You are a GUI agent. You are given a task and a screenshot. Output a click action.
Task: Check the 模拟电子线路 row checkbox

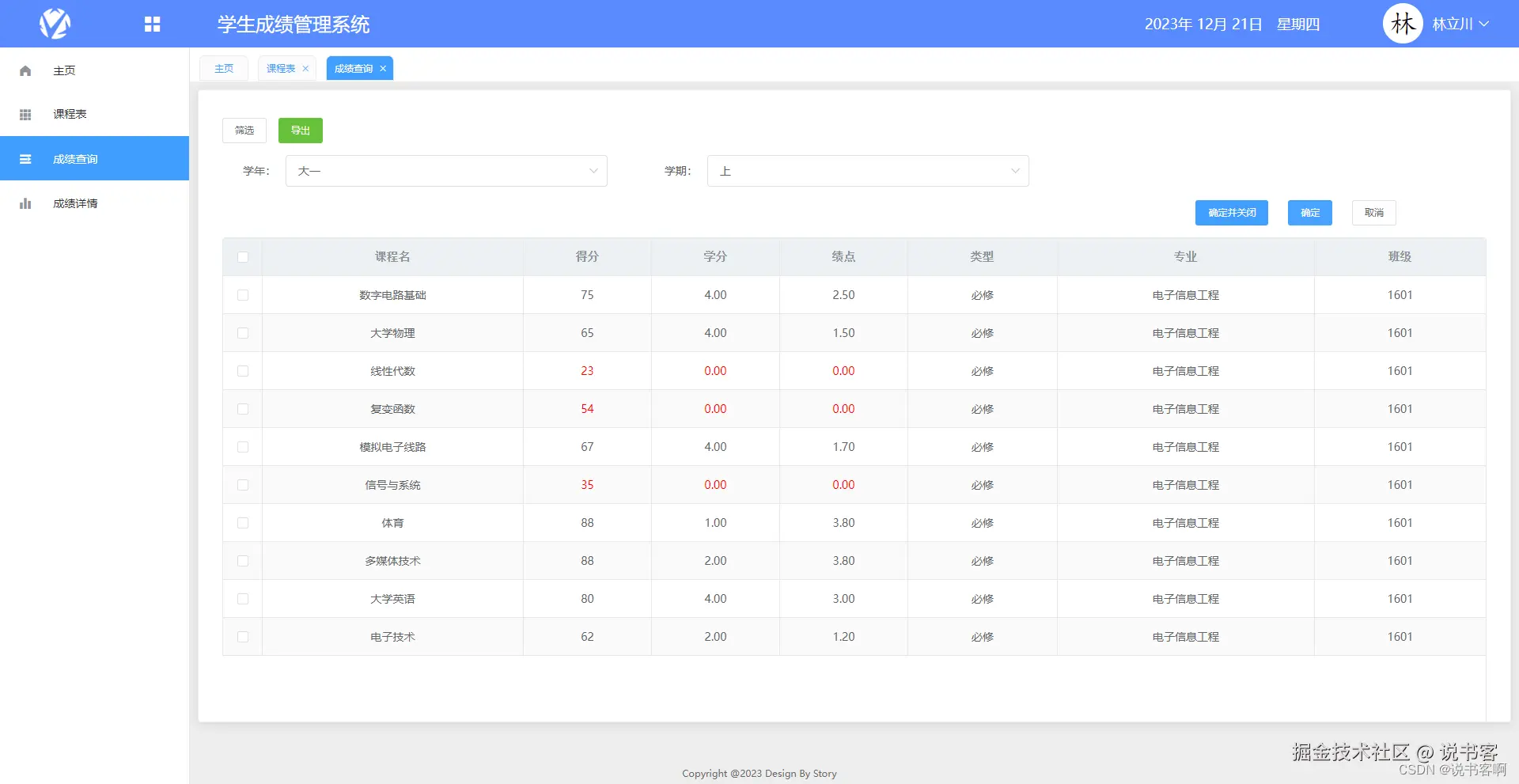pyautogui.click(x=243, y=447)
